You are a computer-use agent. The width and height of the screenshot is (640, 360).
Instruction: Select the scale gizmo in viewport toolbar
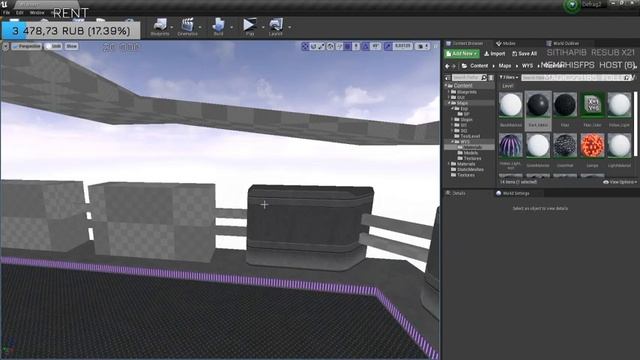tap(322, 47)
